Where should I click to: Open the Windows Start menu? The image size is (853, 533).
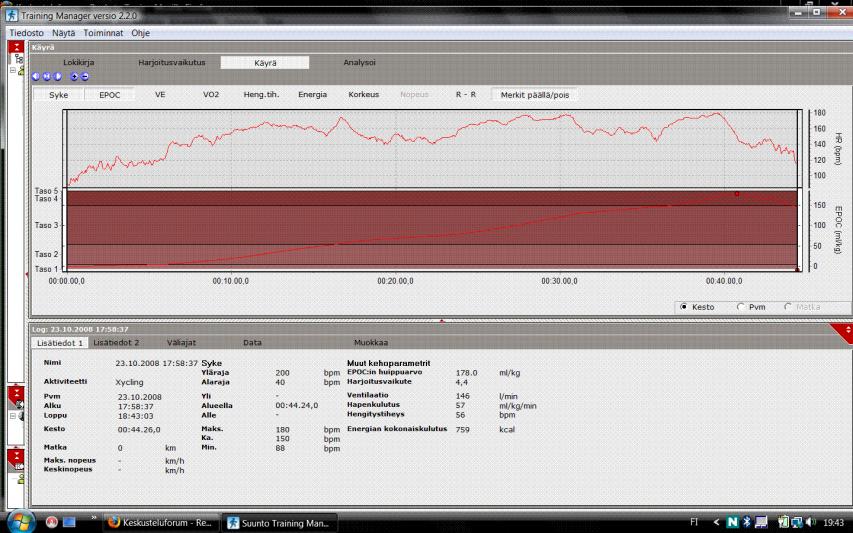20,522
